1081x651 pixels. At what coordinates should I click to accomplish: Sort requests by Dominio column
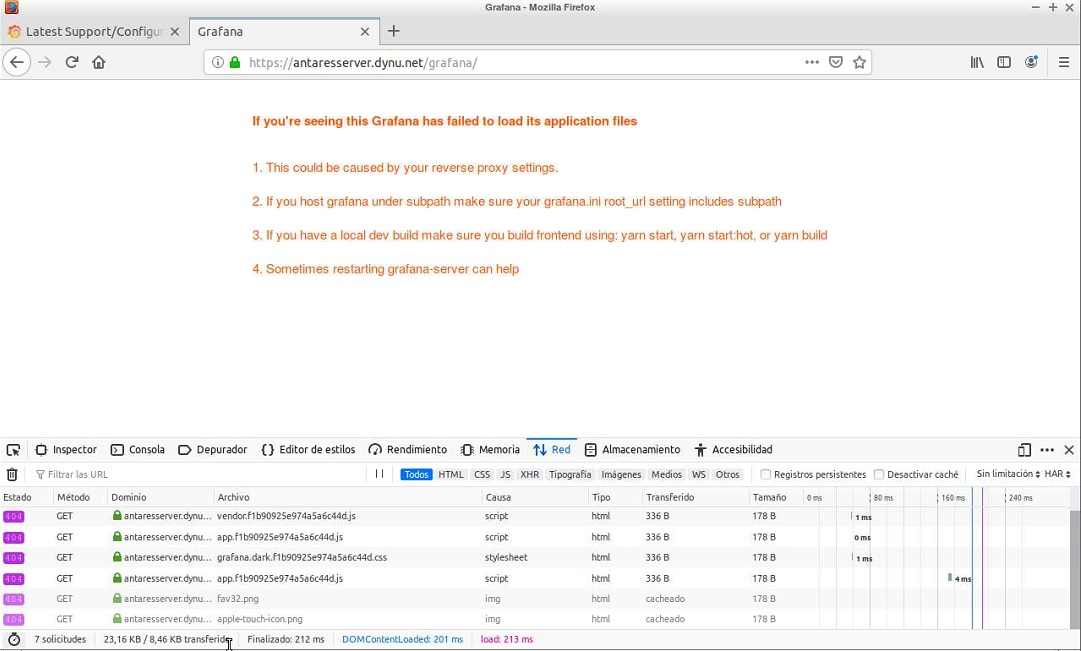pos(161,497)
